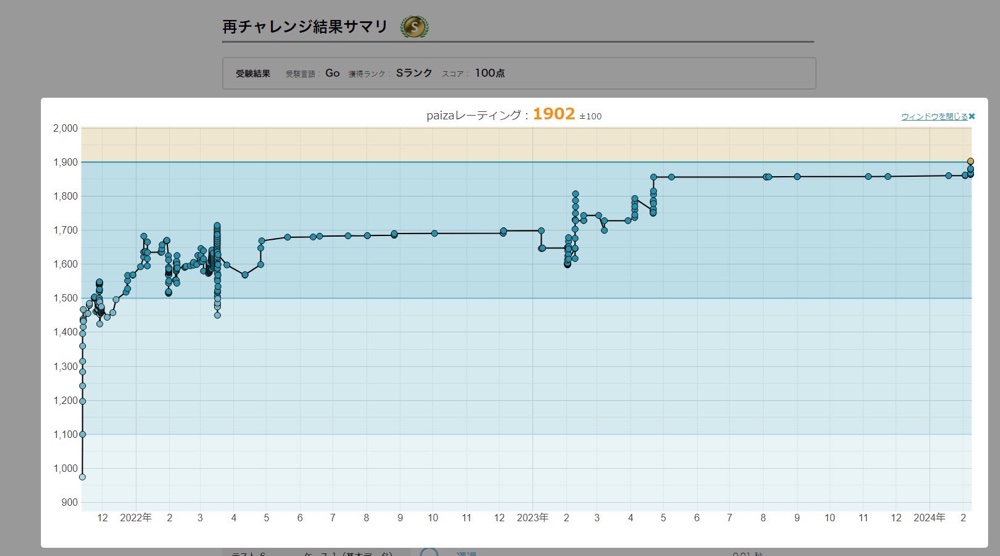
Task: Select the lowest first data point below 1,000
Action: click(82, 477)
